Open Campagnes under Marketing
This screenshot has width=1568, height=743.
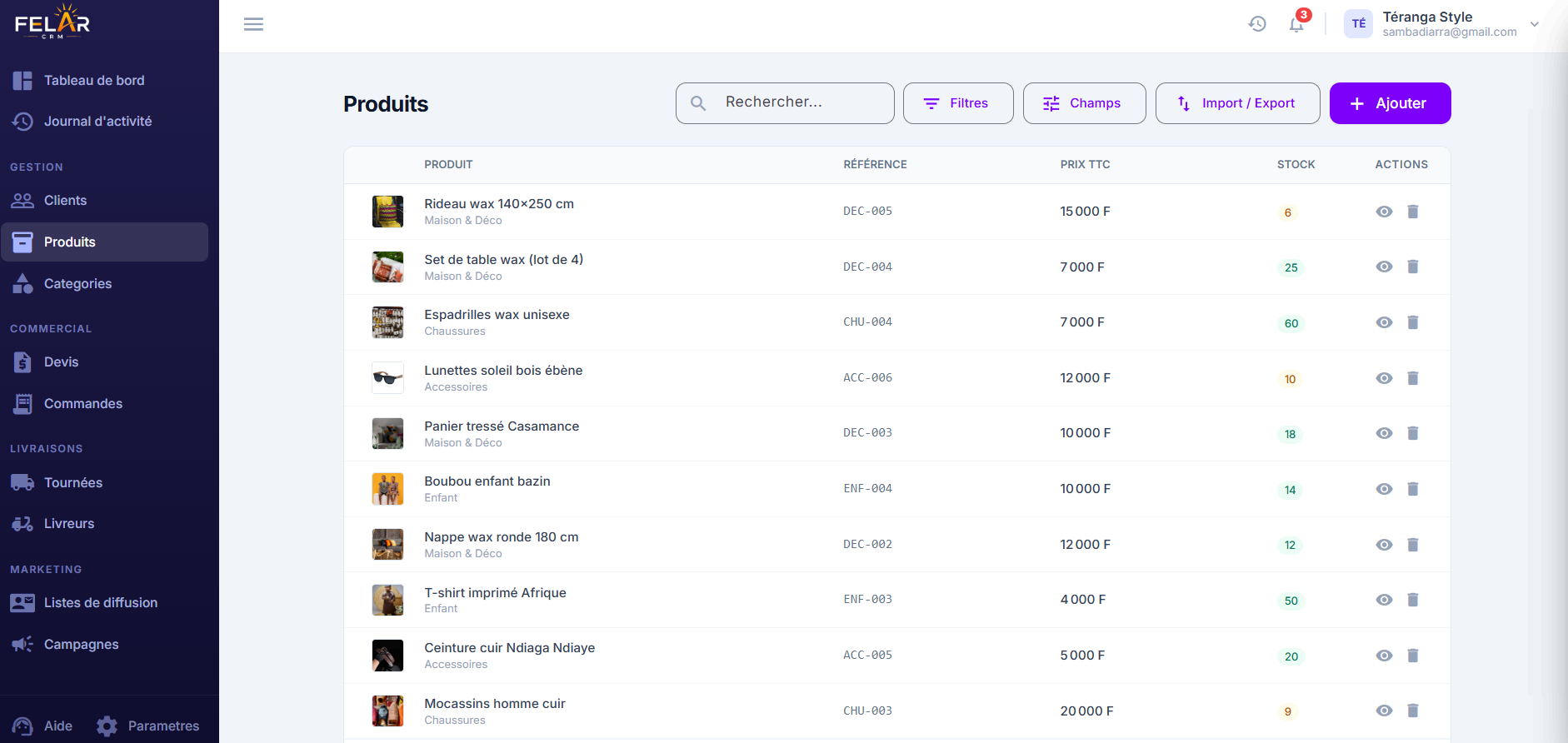104,645
